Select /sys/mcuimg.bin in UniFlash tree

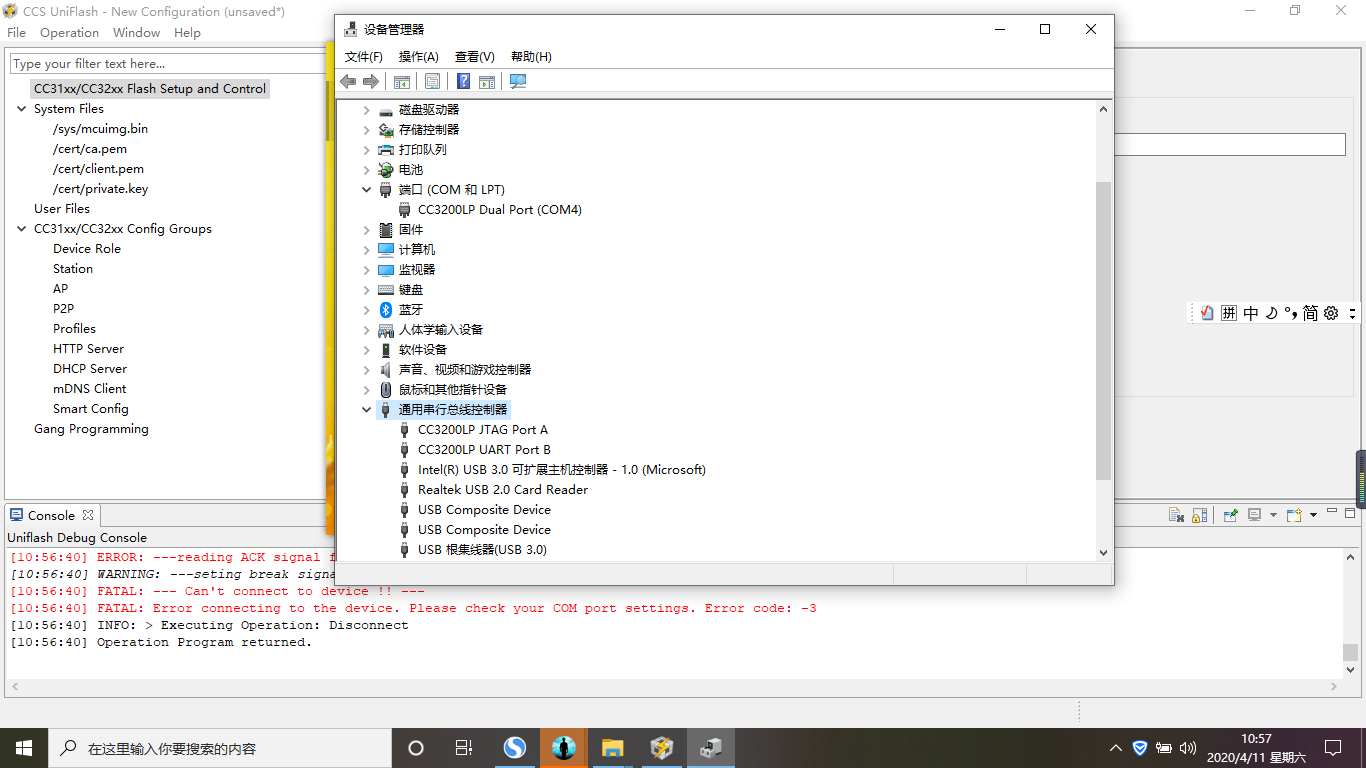point(100,129)
